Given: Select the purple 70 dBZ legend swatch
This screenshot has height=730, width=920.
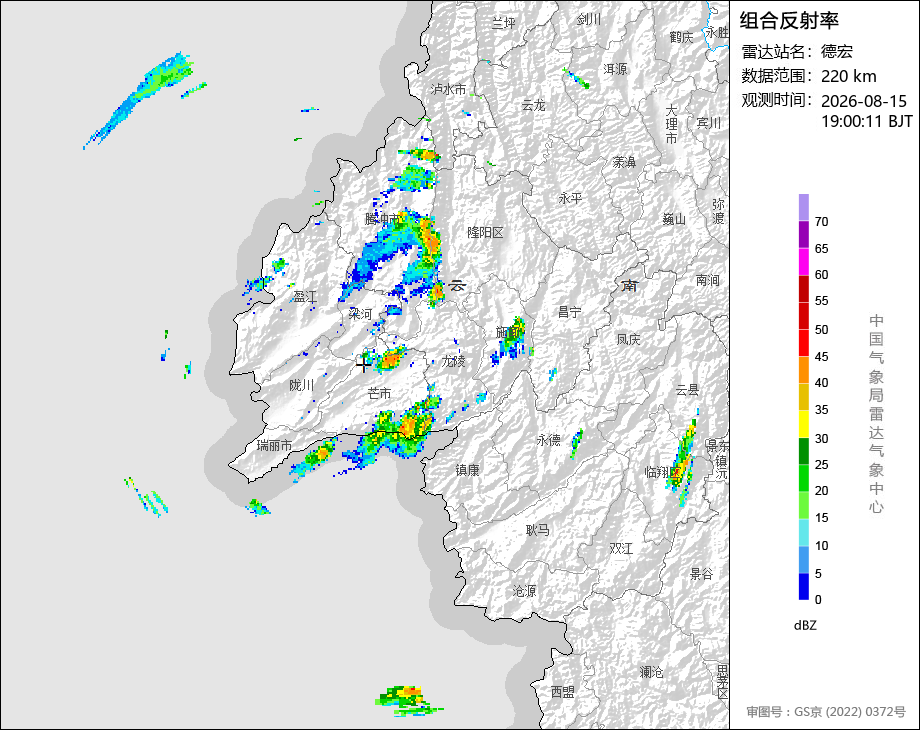Looking at the screenshot, I should (804, 208).
